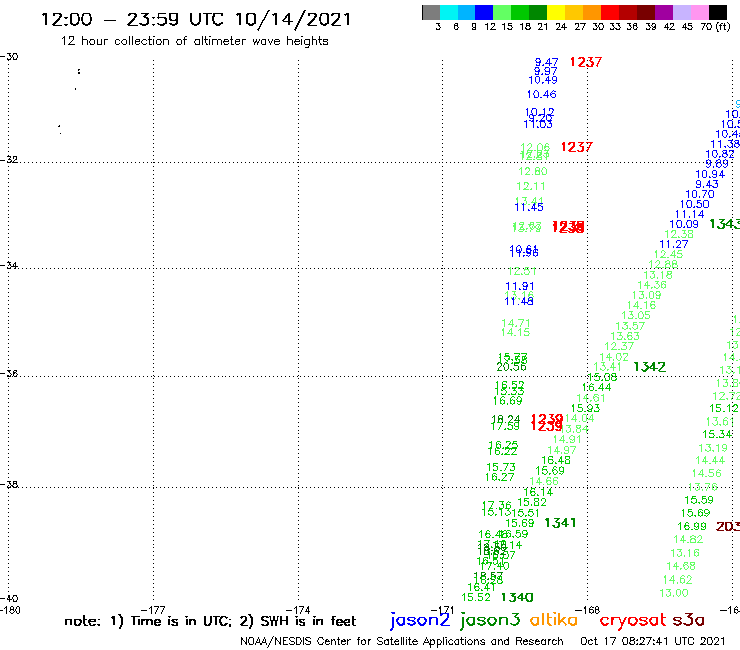This screenshot has width=740, height=650.
Task: Click the lavender 45 ft legend swatch
Action: tap(682, 12)
